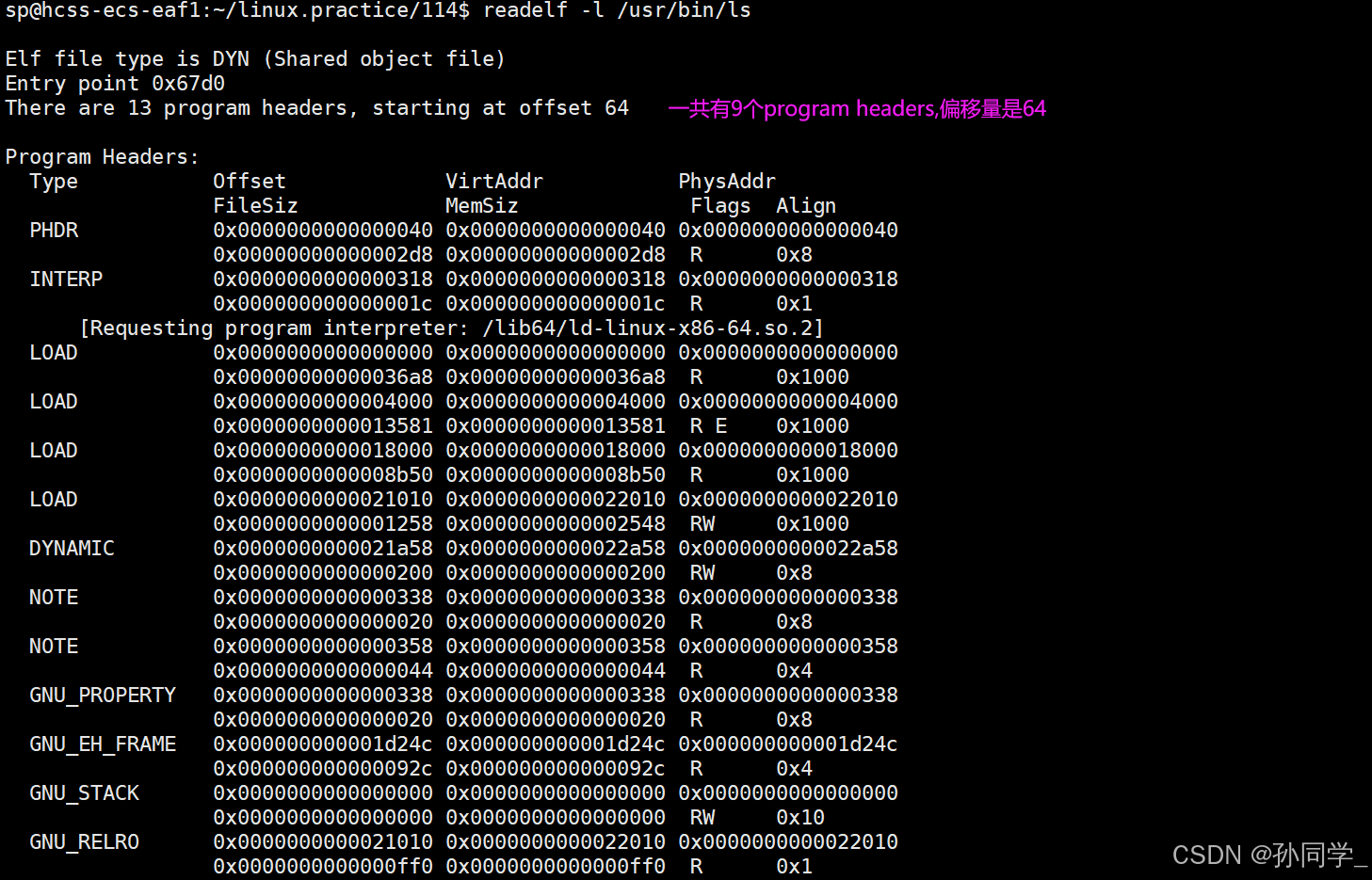1372x880 pixels.
Task: Click the 'LOAD' entry with offset 0x0000000000004000
Action: [54, 402]
